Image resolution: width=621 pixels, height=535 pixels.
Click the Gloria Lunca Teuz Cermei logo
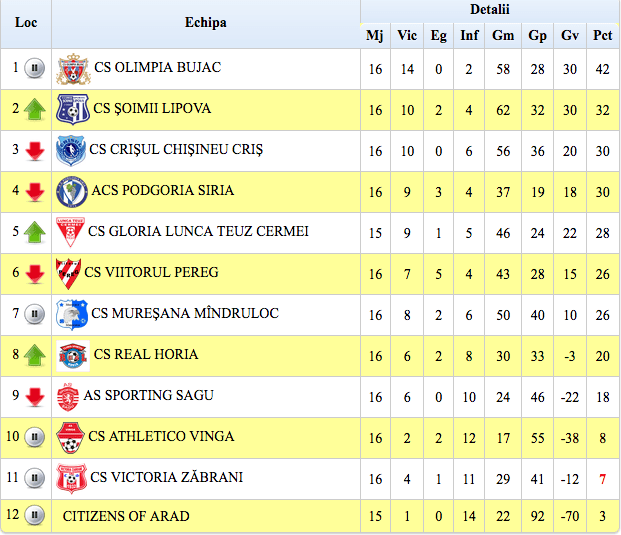(x=69, y=232)
